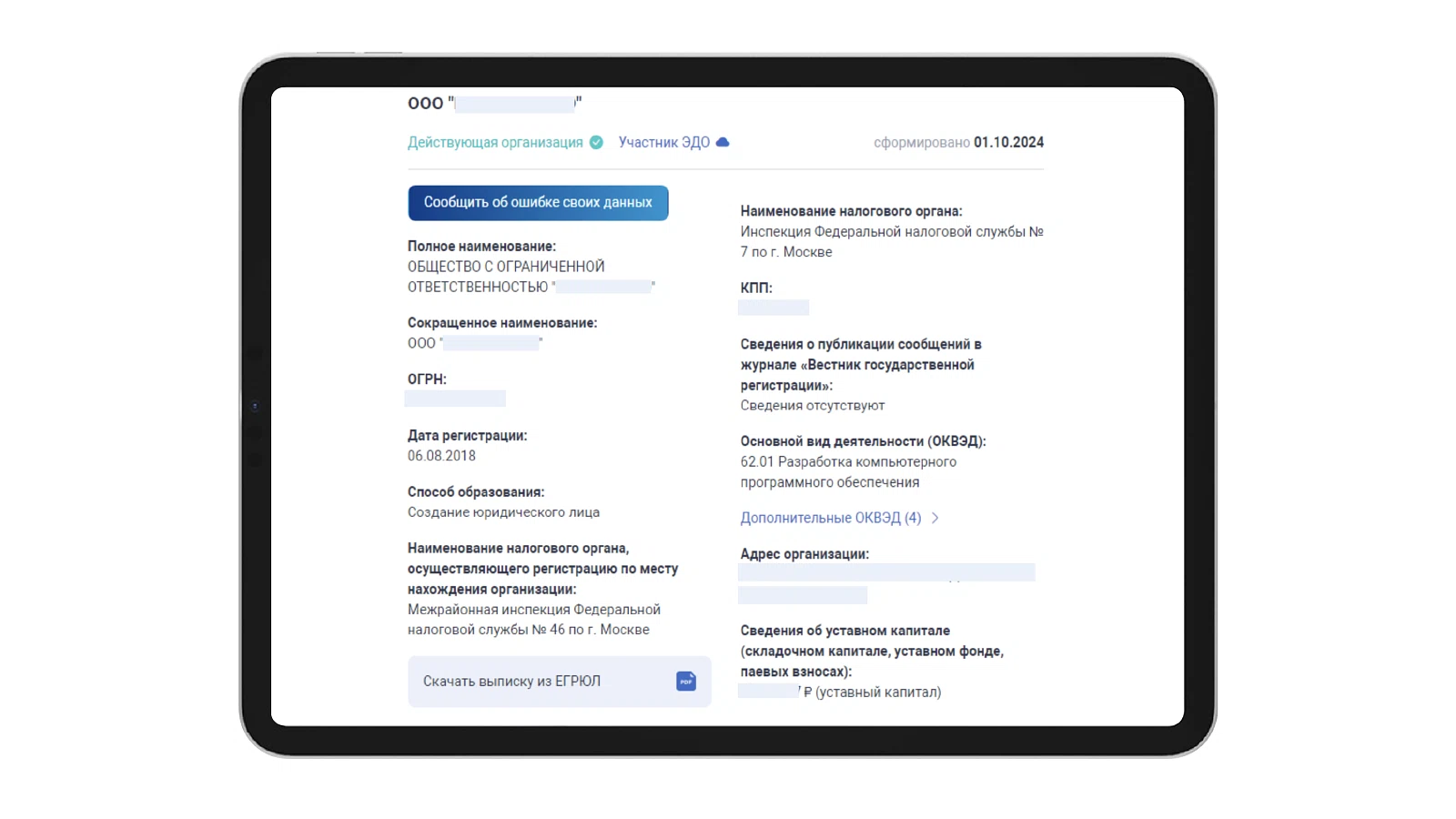This screenshot has height=819, width=1456.
Task: Click the Участник ЭДО link
Action: click(664, 142)
